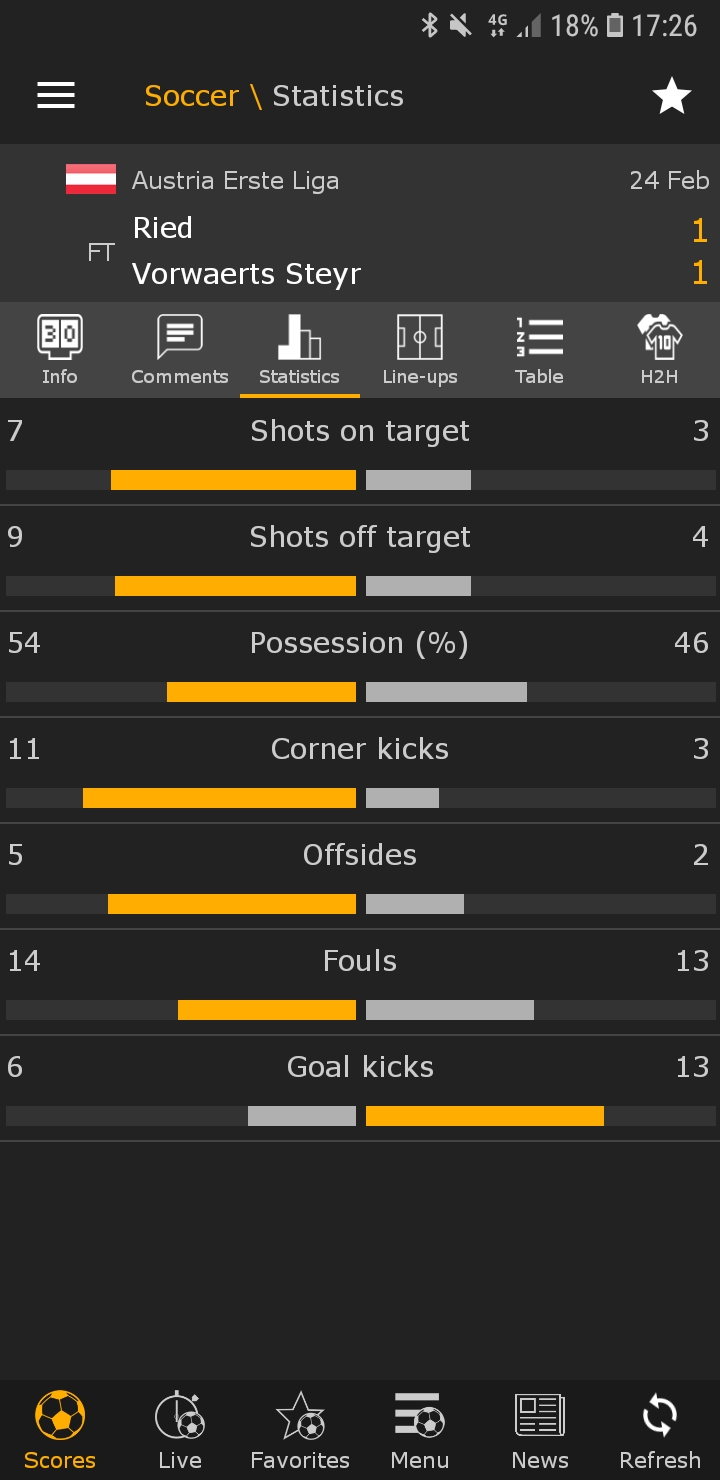This screenshot has width=720, height=1480.
Task: Open the Info scoreboard tab
Action: [x=59, y=350]
